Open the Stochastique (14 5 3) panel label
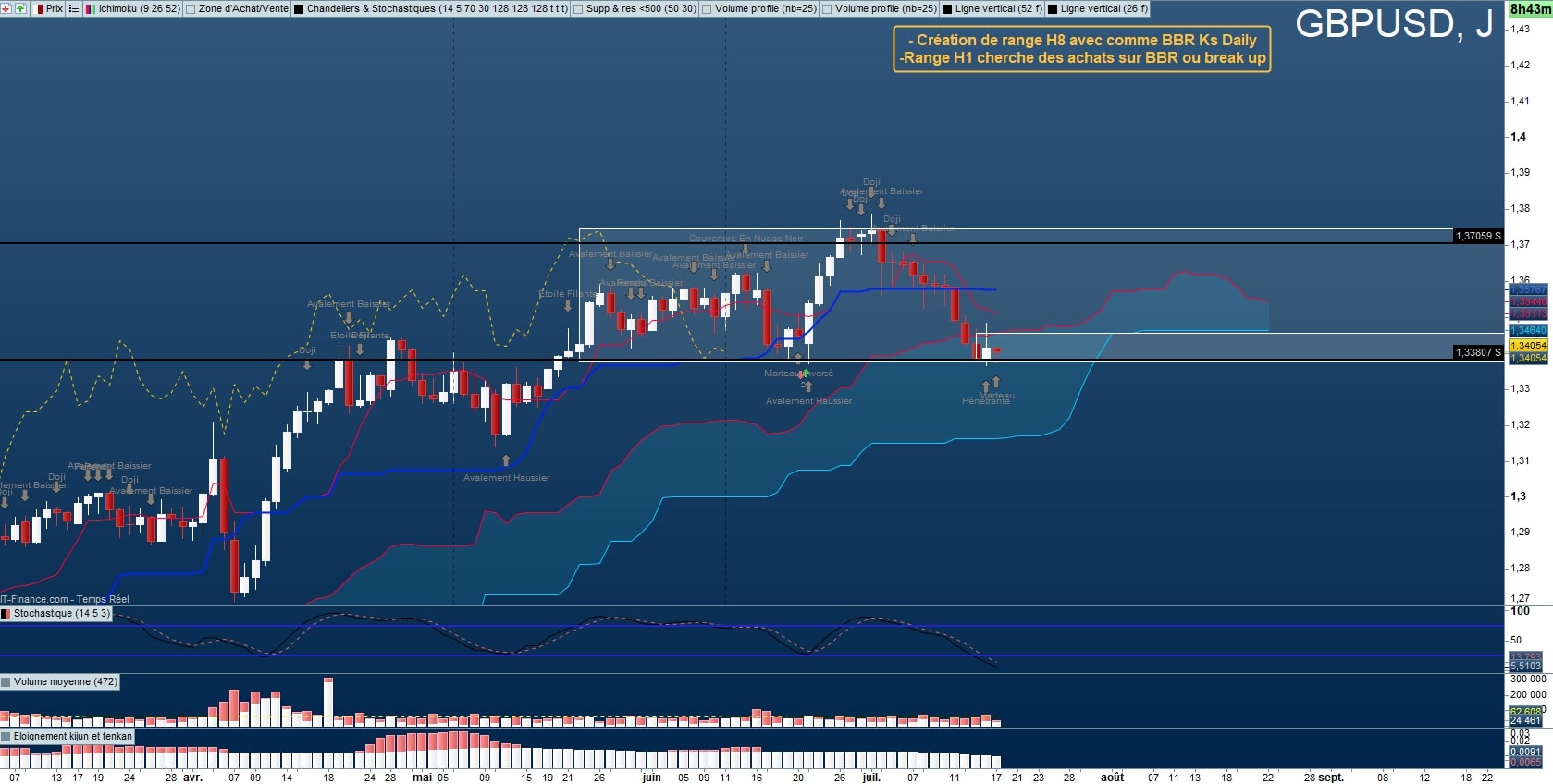The image size is (1553, 784). point(56,613)
